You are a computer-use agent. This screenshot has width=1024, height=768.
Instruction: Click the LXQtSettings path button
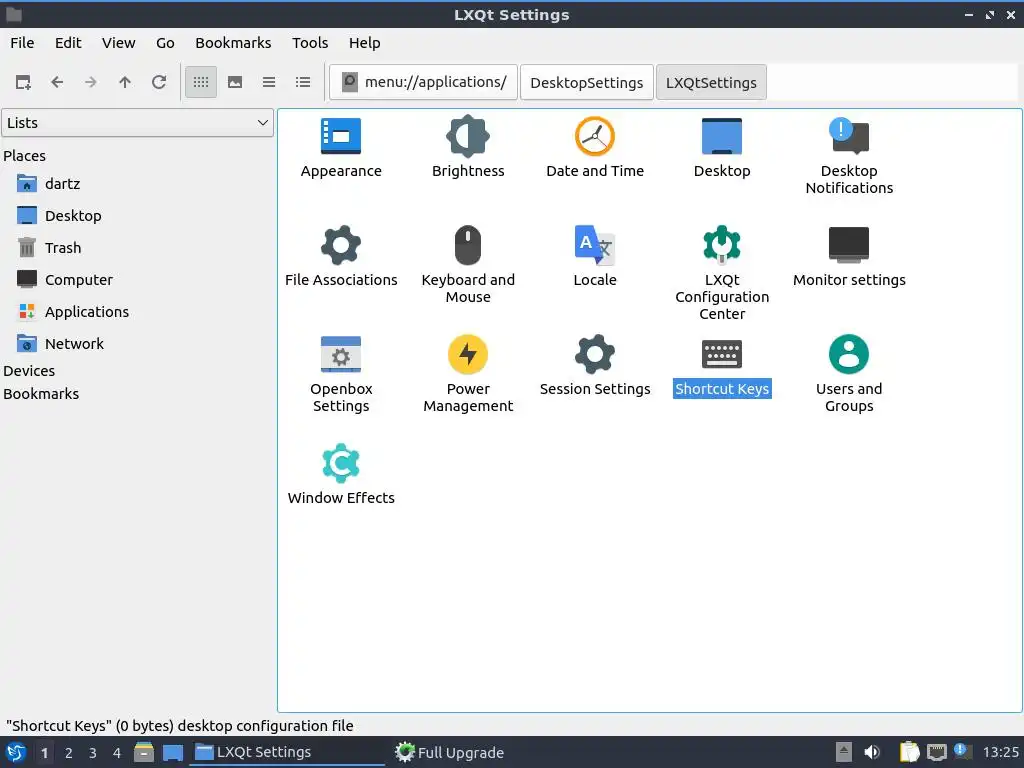click(x=711, y=82)
